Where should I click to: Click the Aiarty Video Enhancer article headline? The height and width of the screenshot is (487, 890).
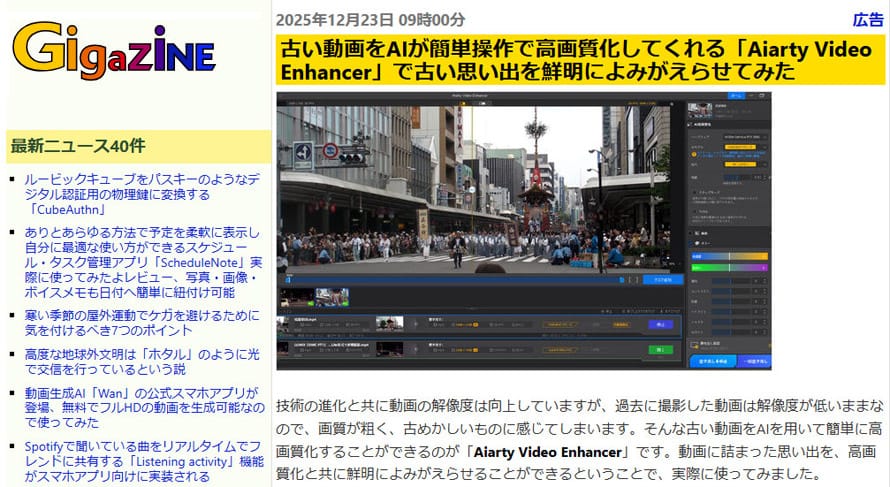click(x=580, y=60)
